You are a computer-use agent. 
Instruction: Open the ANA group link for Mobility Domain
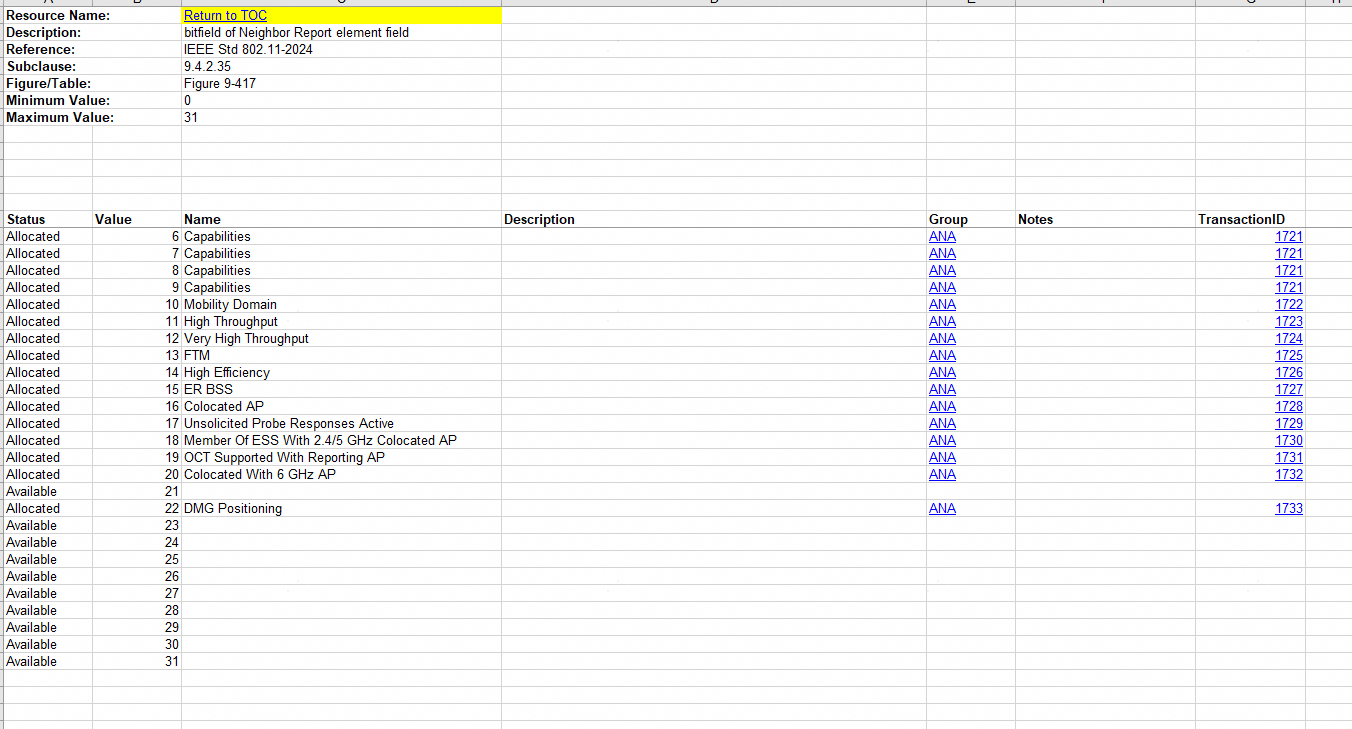[942, 305]
